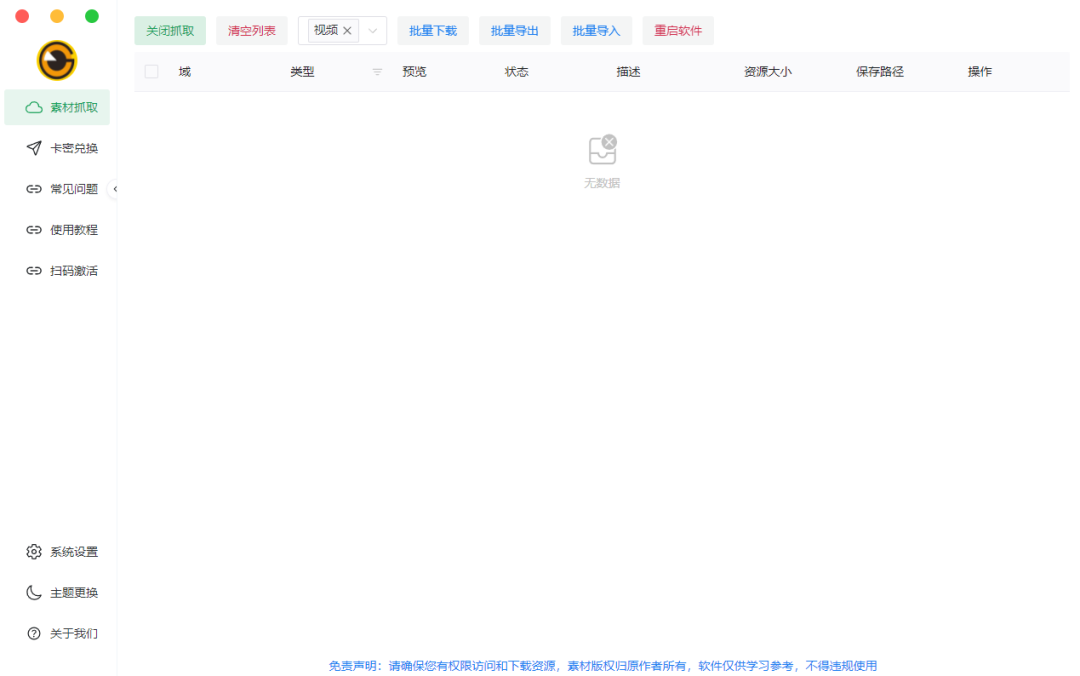Click the 批量导出 button
The height and width of the screenshot is (676, 1080).
pyautogui.click(x=515, y=31)
